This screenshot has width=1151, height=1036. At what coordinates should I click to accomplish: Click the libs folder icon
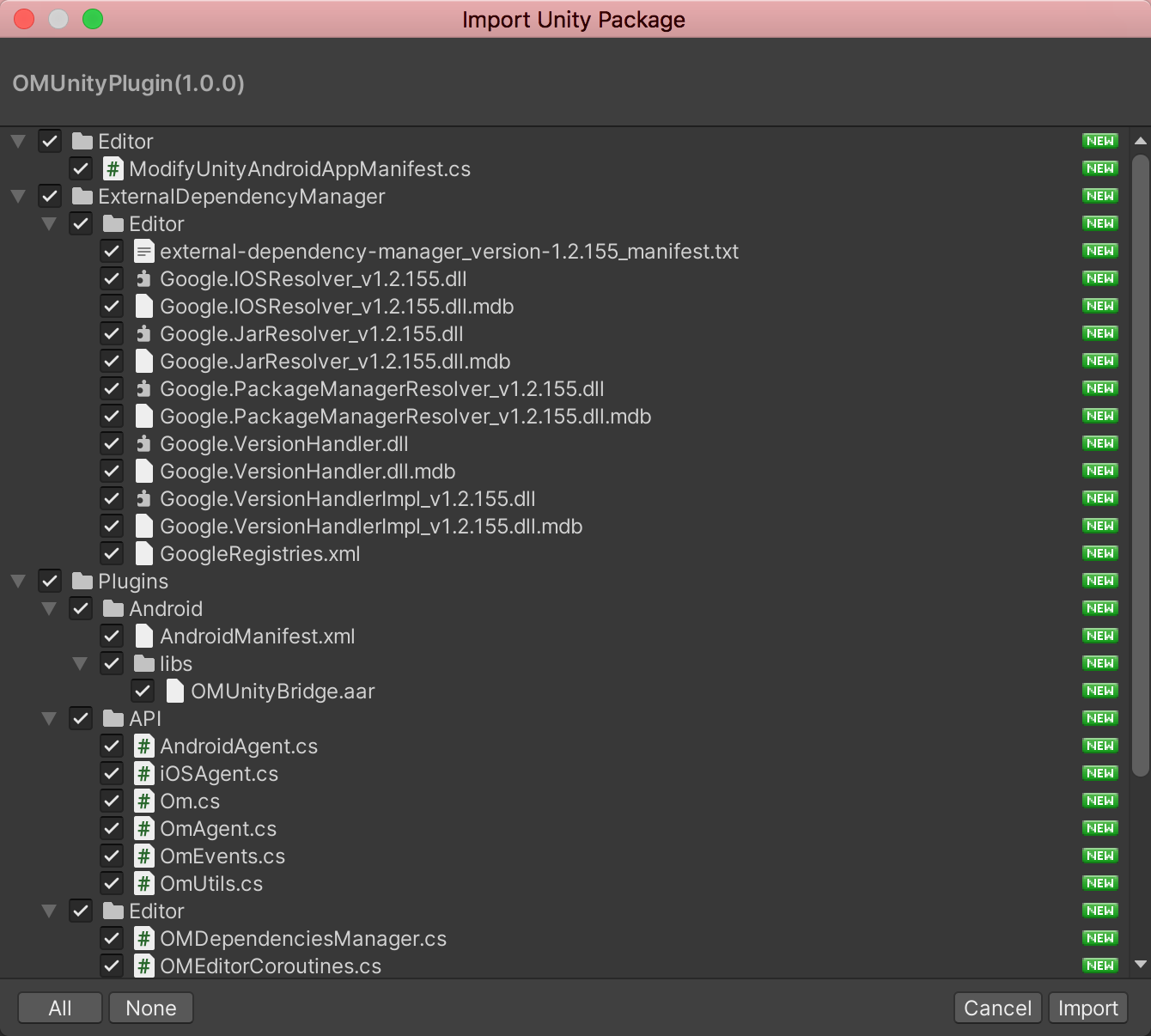pyautogui.click(x=144, y=664)
